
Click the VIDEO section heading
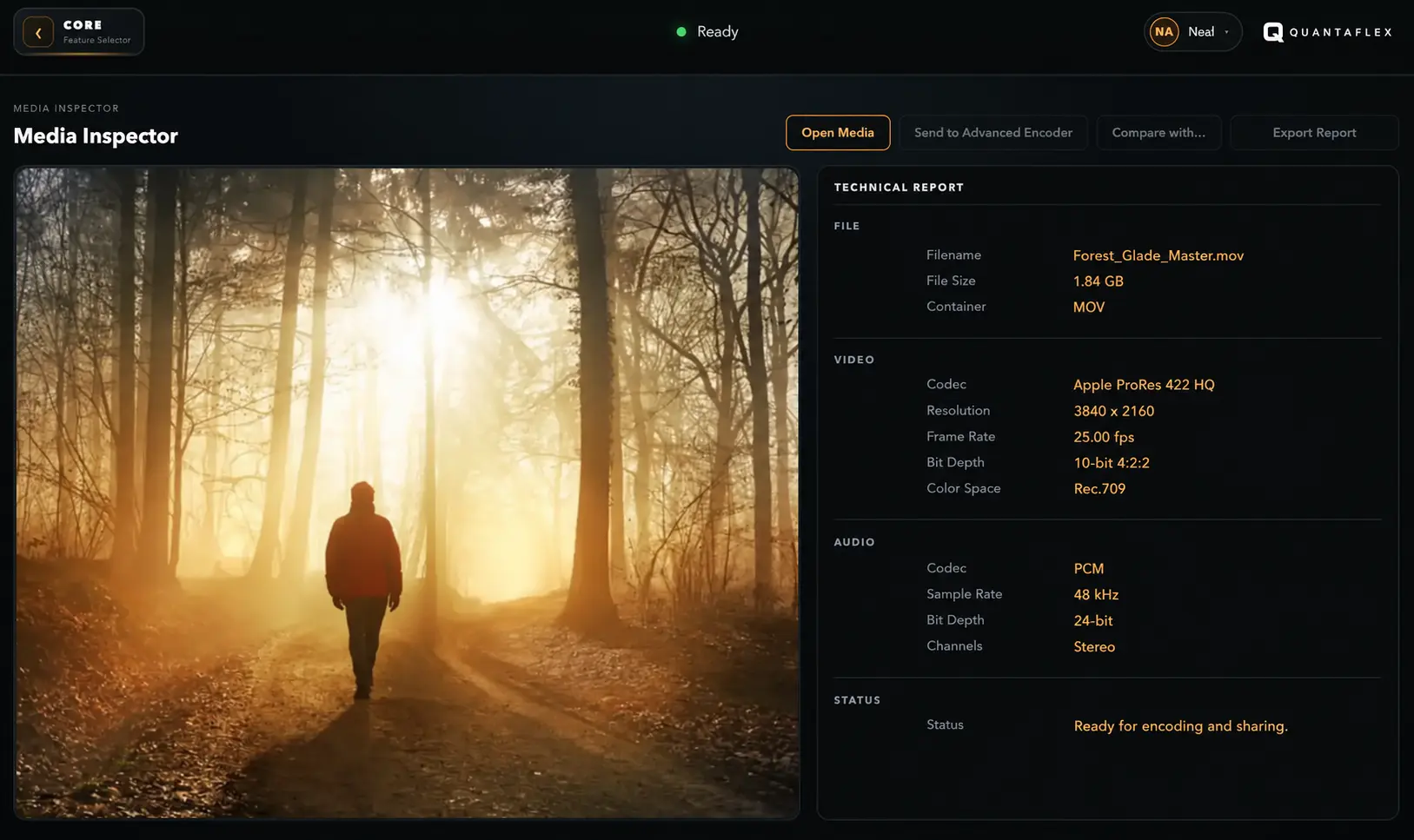853,360
